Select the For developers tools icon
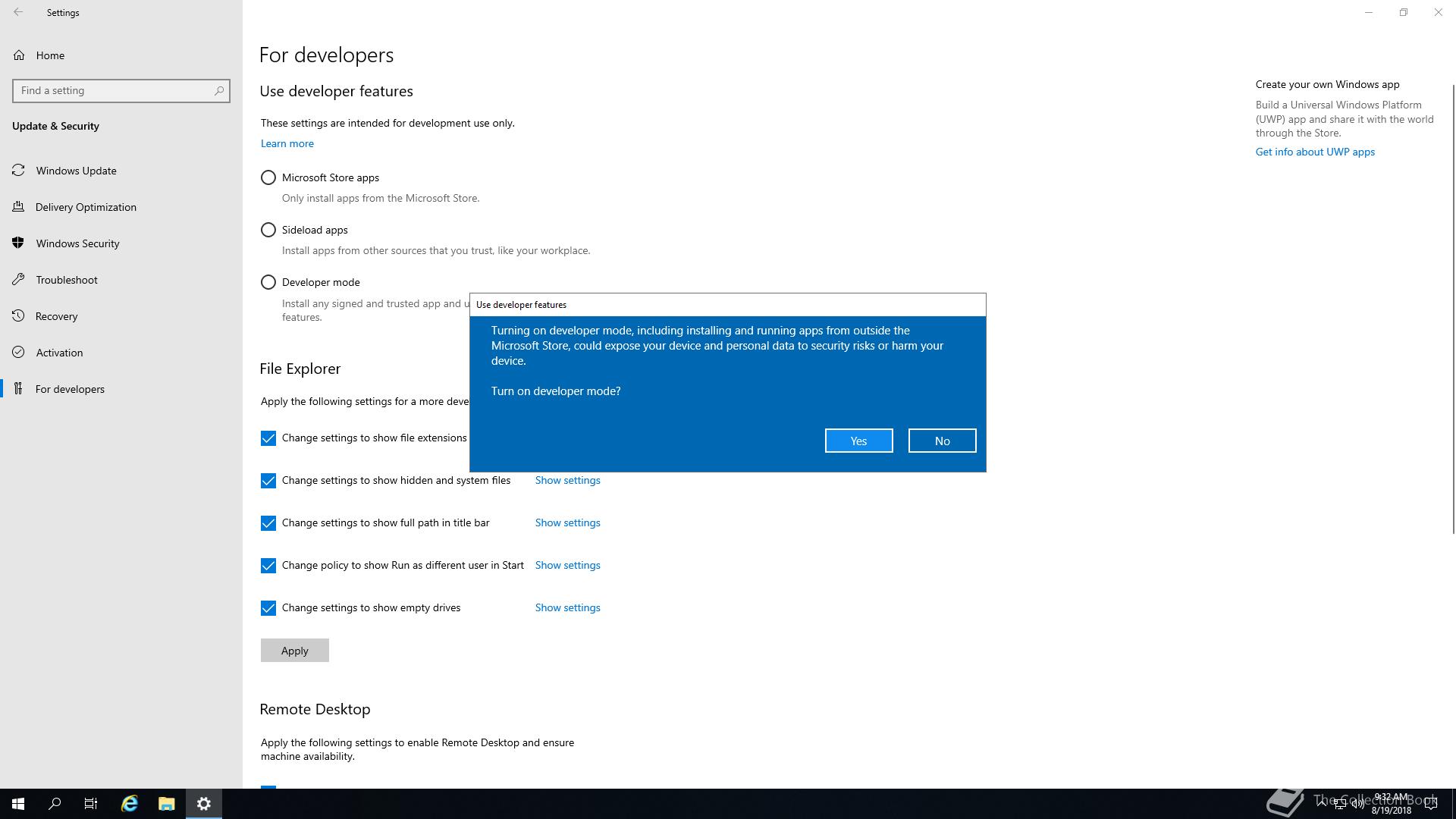Viewport: 1456px width, 819px height. [x=19, y=389]
